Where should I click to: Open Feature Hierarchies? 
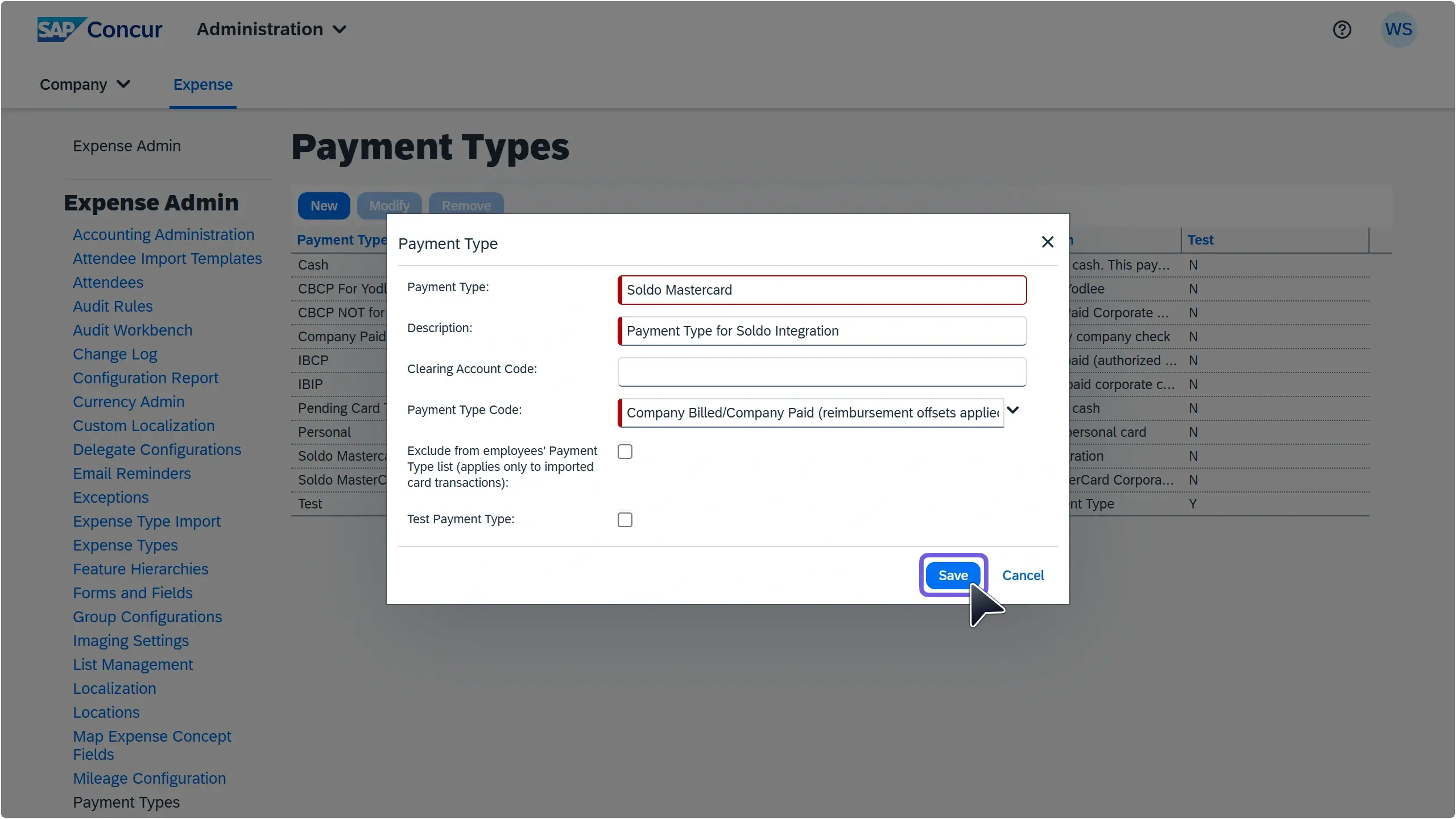[x=140, y=569]
